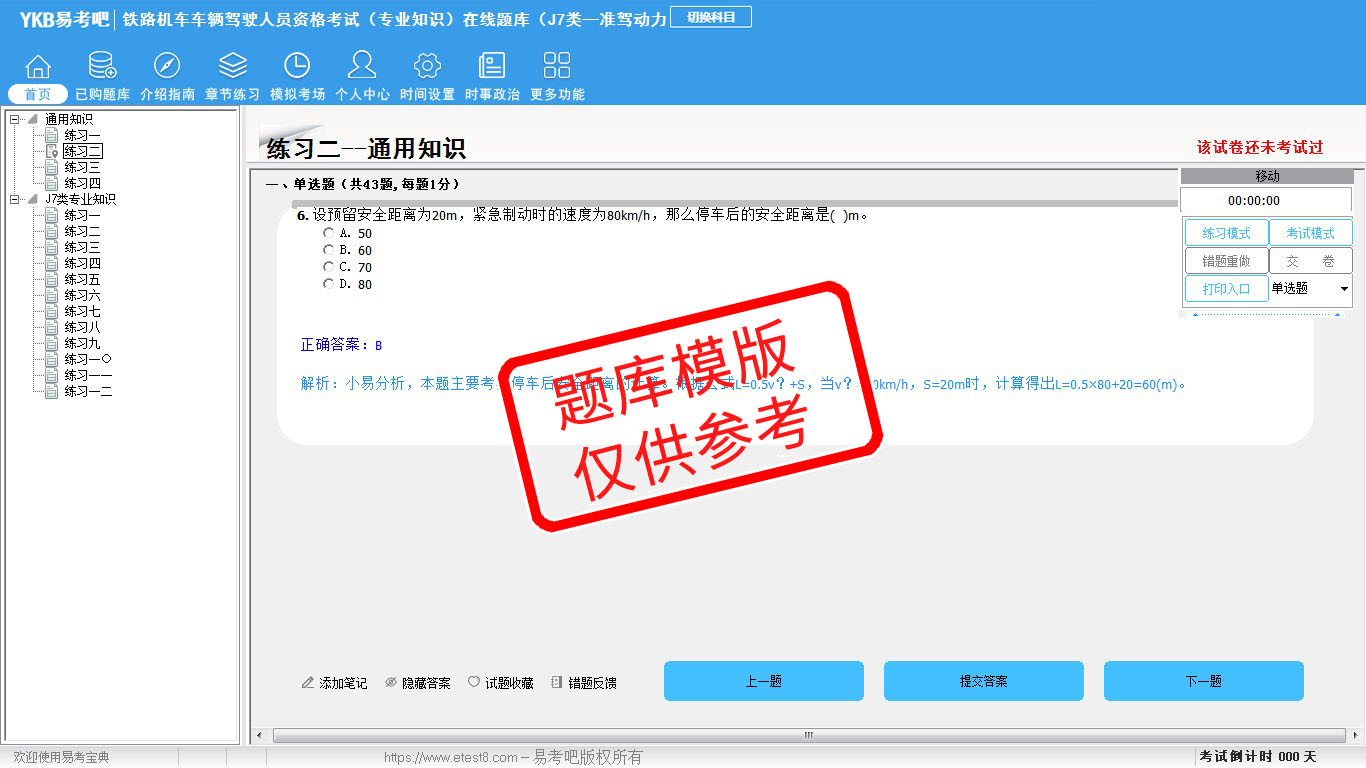Click 提交答案 to submit the answer
This screenshot has width=1366, height=768.
pyautogui.click(x=984, y=681)
